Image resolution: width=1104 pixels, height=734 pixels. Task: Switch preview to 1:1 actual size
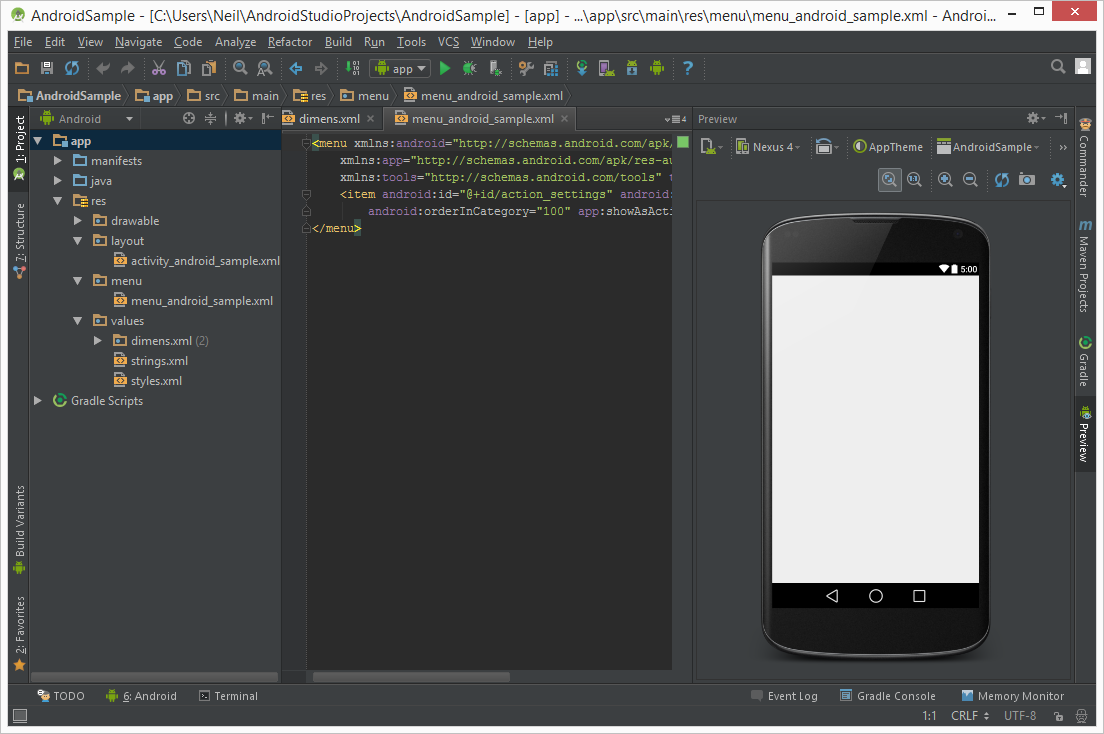915,179
